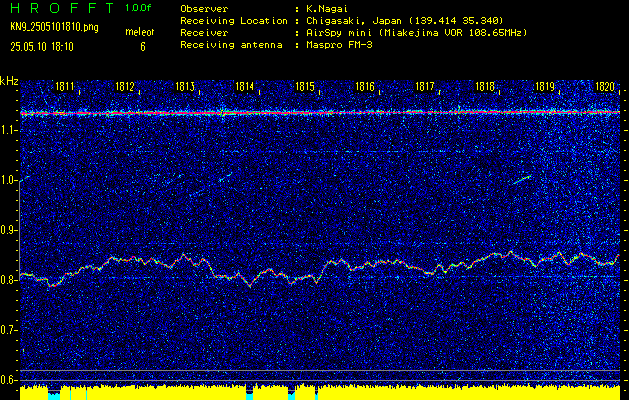Click the 1817 time marker
The height and width of the screenshot is (400, 629).
[425, 86]
